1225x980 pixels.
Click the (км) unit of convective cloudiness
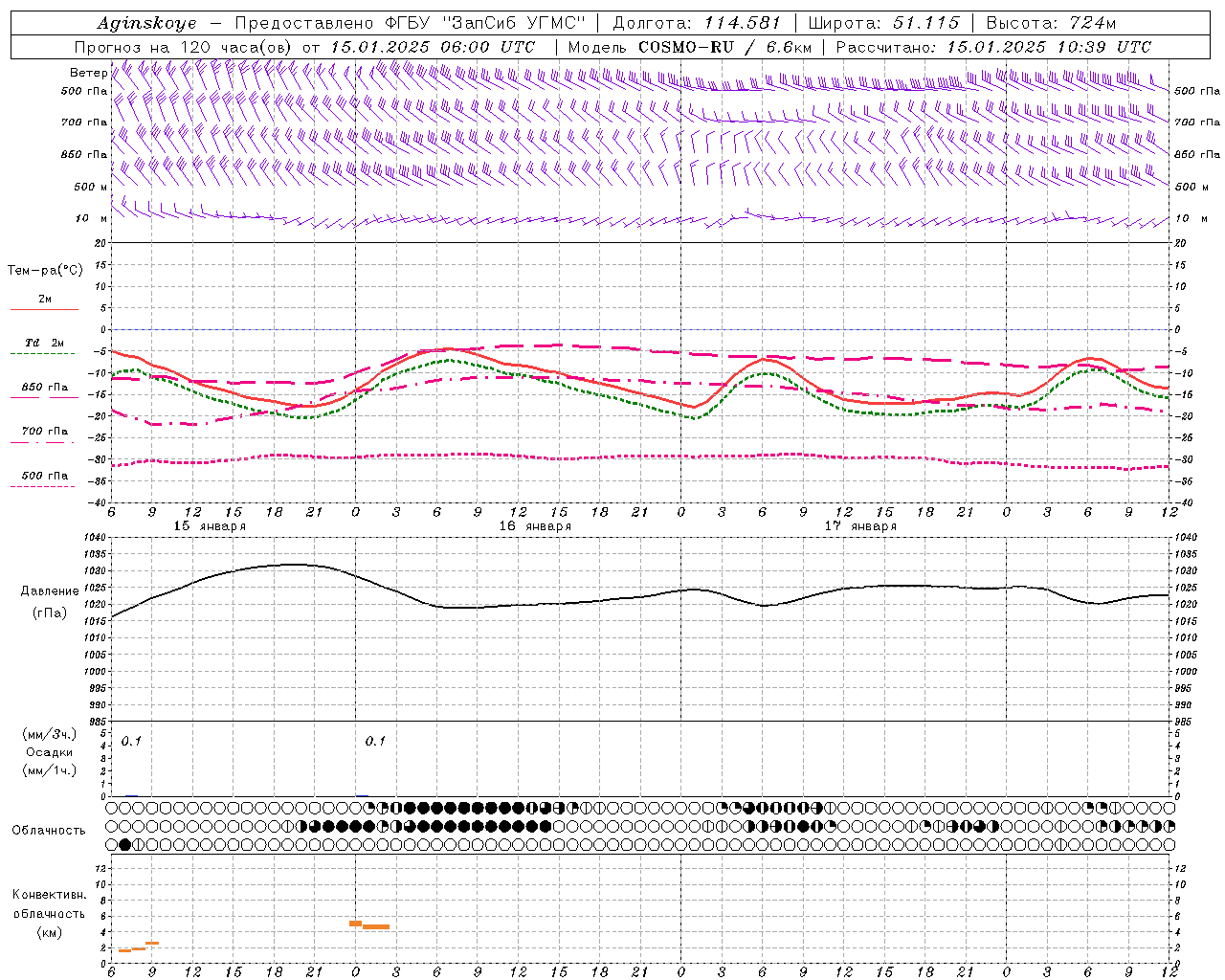coord(49,932)
